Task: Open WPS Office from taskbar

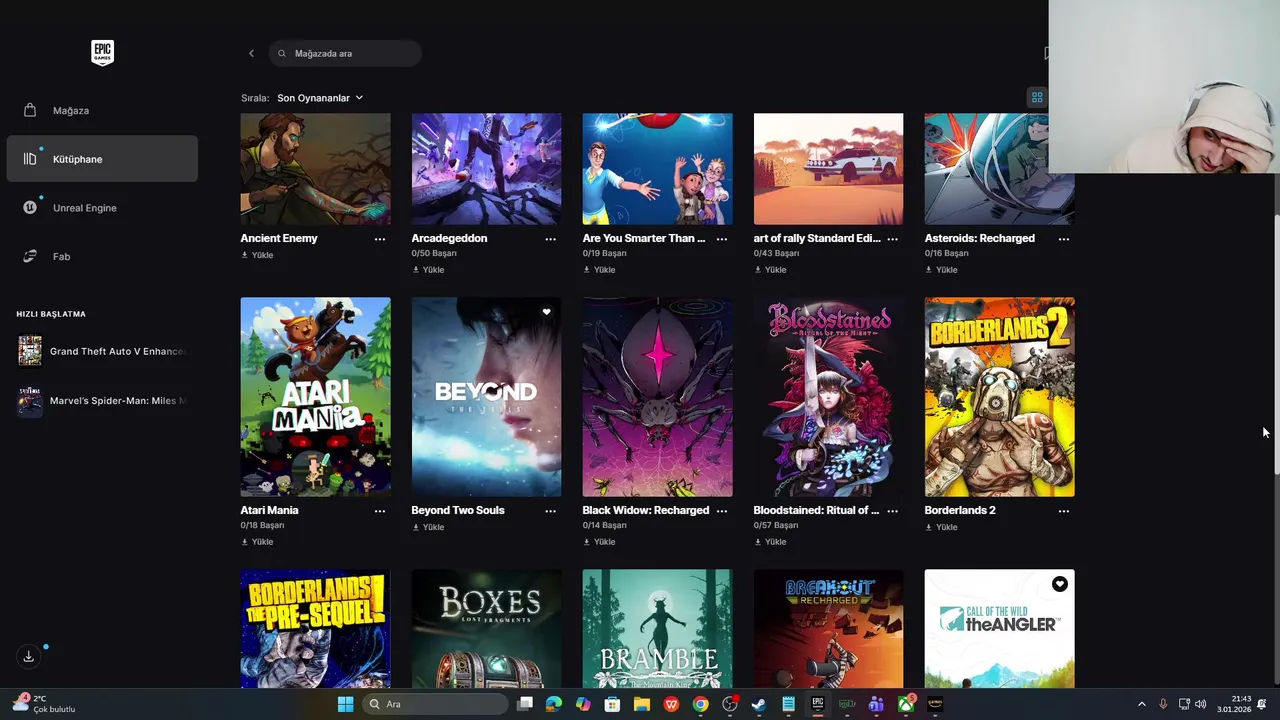Action: (671, 704)
